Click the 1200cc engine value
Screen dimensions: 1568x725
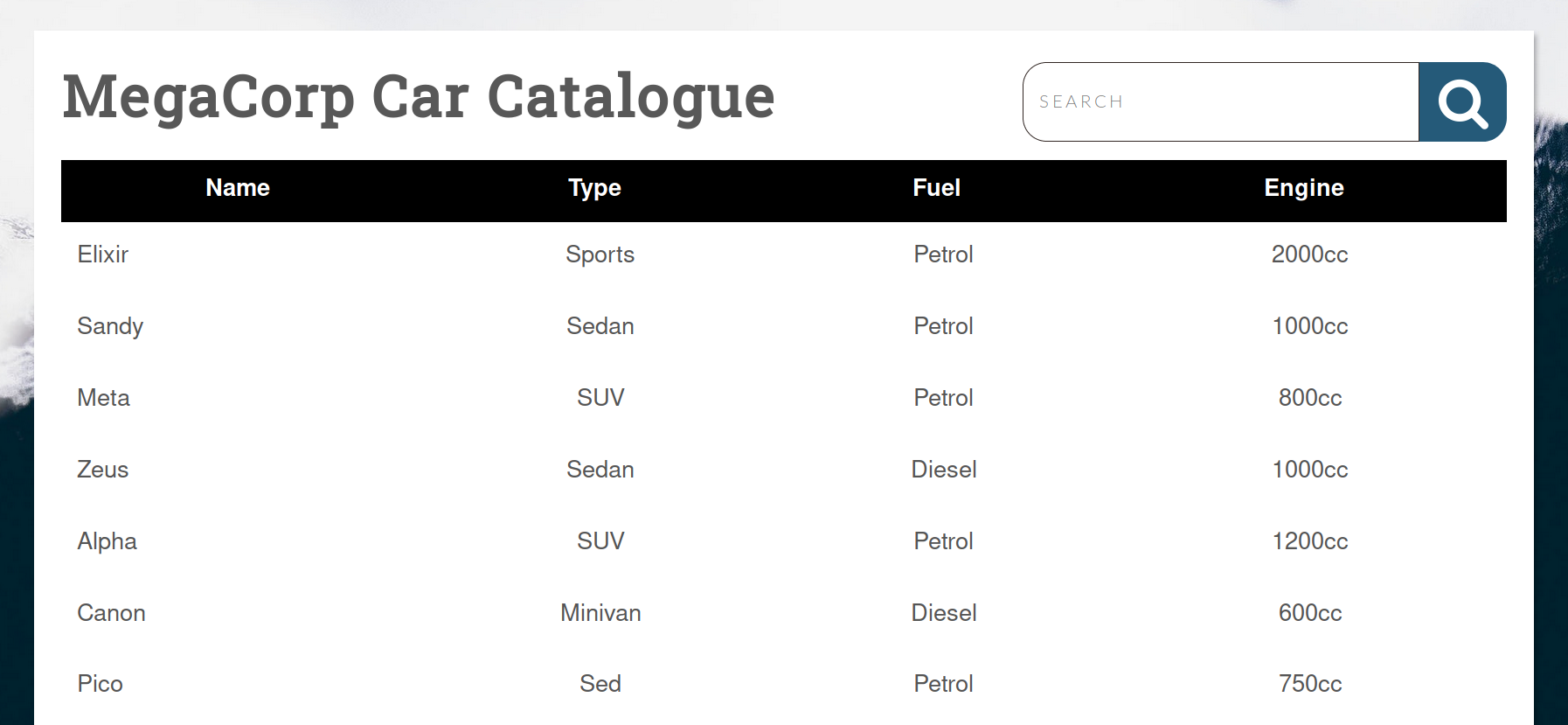pyautogui.click(x=1309, y=541)
